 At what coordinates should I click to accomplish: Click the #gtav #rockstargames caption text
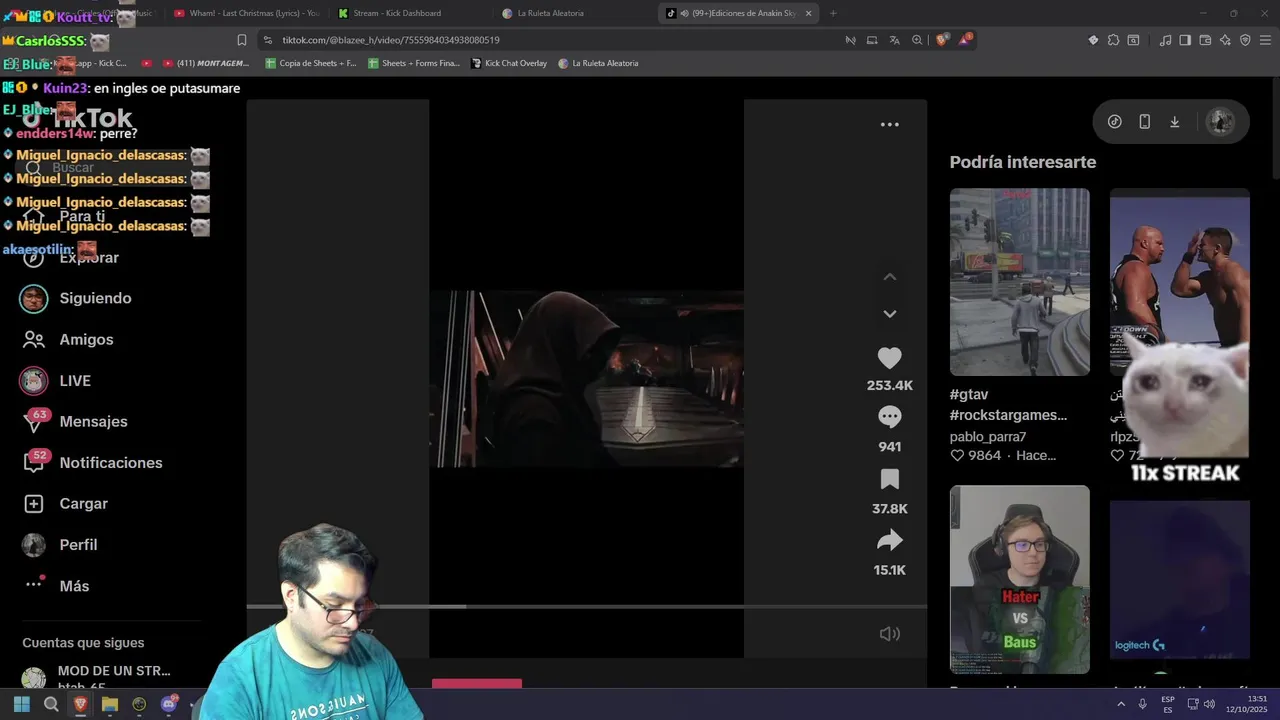coord(1008,405)
